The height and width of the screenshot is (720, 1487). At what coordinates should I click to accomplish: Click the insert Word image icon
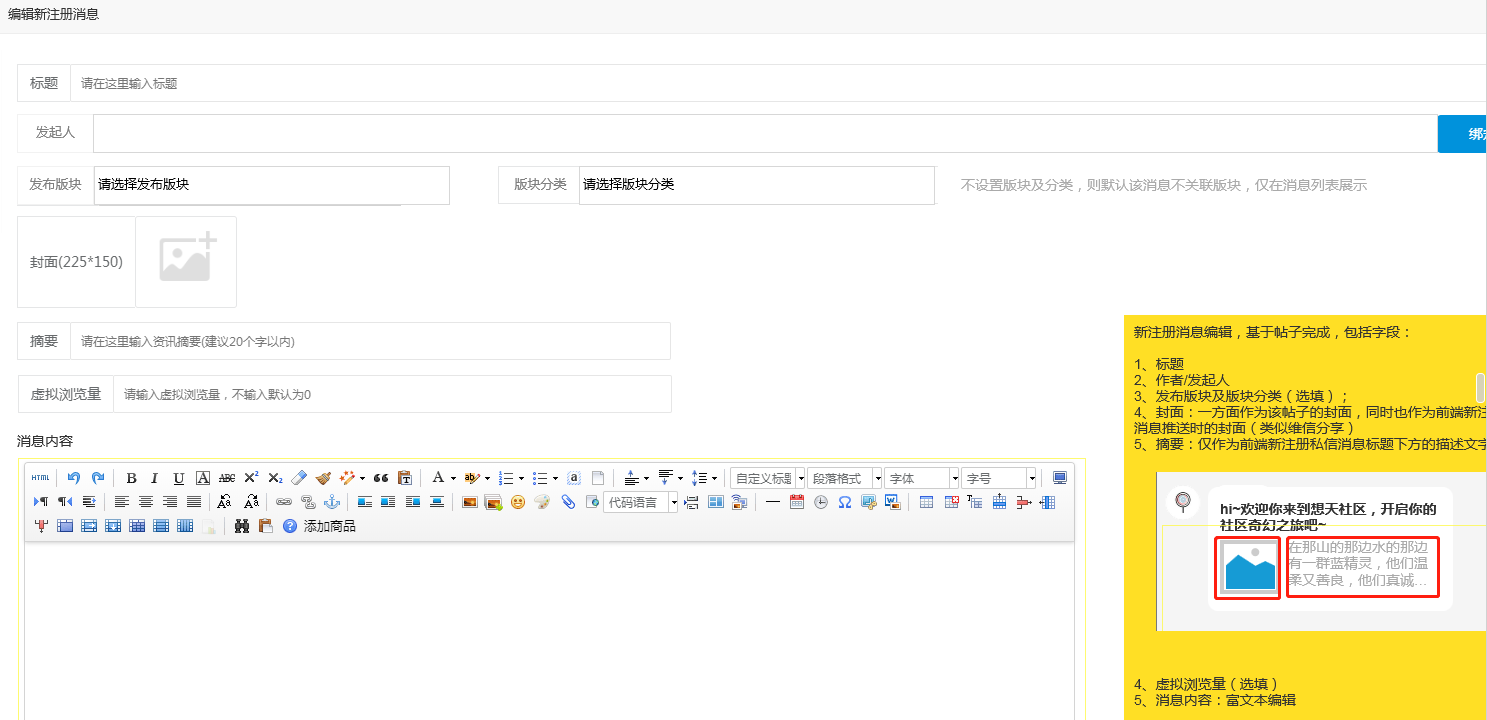tap(893, 502)
